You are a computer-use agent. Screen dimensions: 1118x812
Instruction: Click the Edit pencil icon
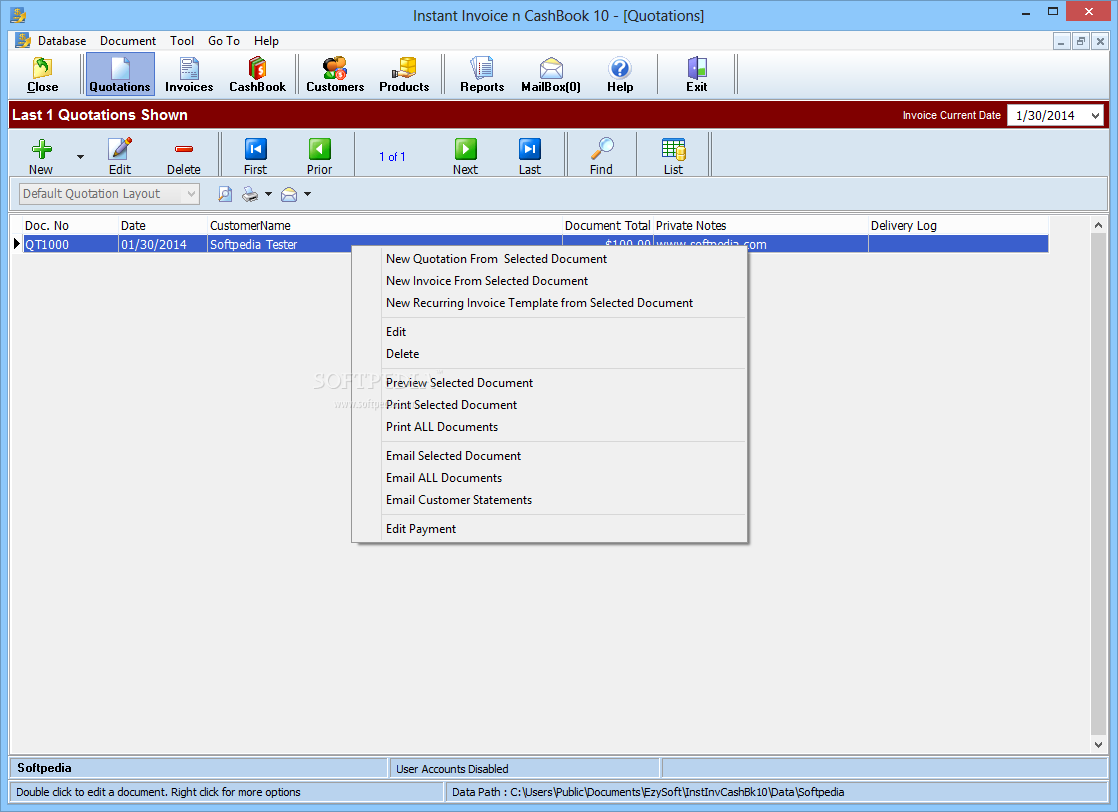click(x=120, y=155)
